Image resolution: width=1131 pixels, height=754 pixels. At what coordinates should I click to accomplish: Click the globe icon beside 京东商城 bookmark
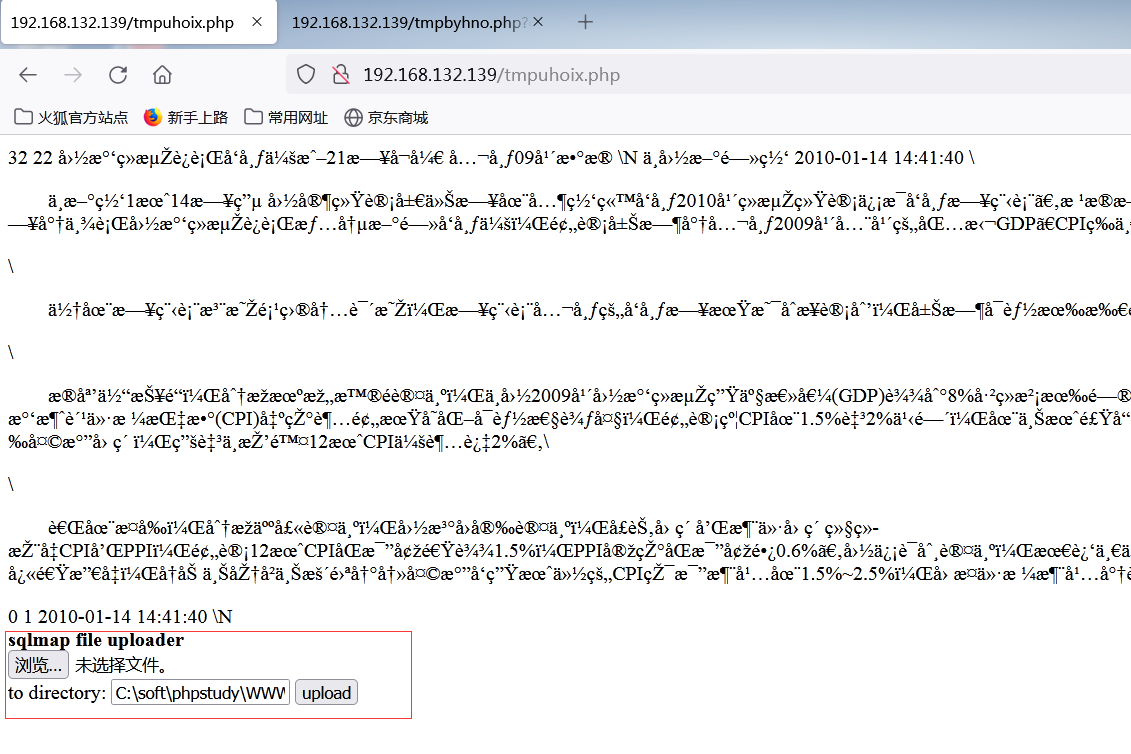(353, 116)
